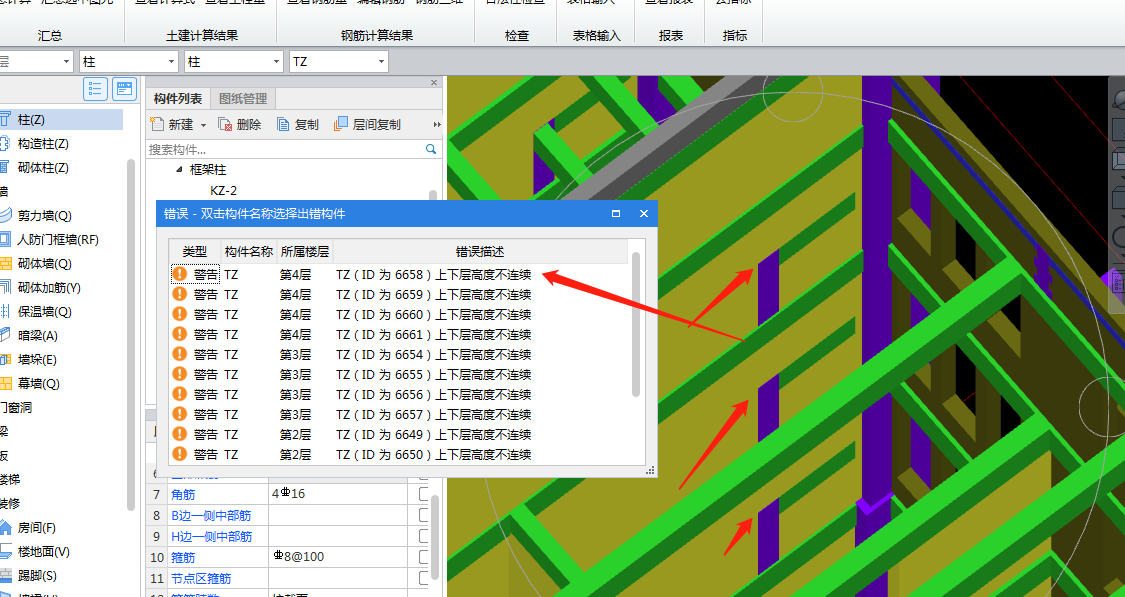This screenshot has height=597, width=1125.
Task: Toggle the checkbox in B边一侧中部筋 row
Action: click(423, 514)
